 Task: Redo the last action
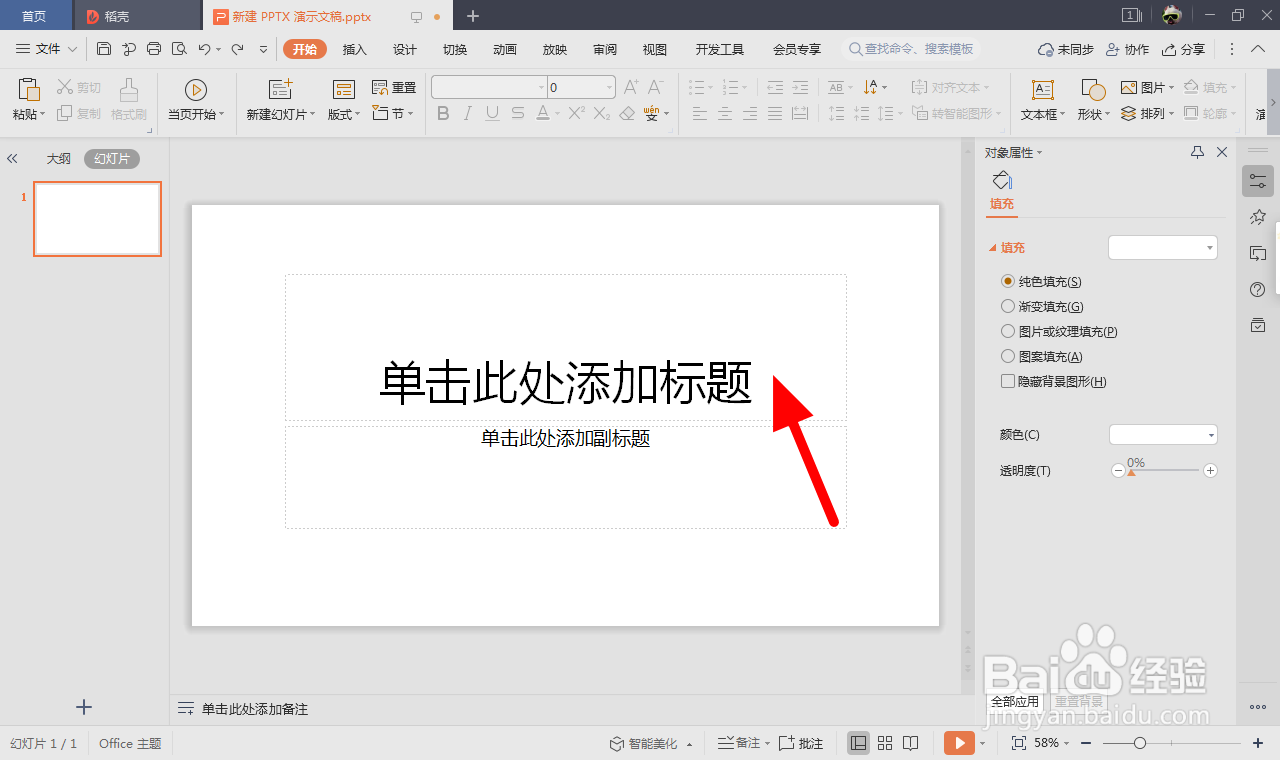coord(237,49)
